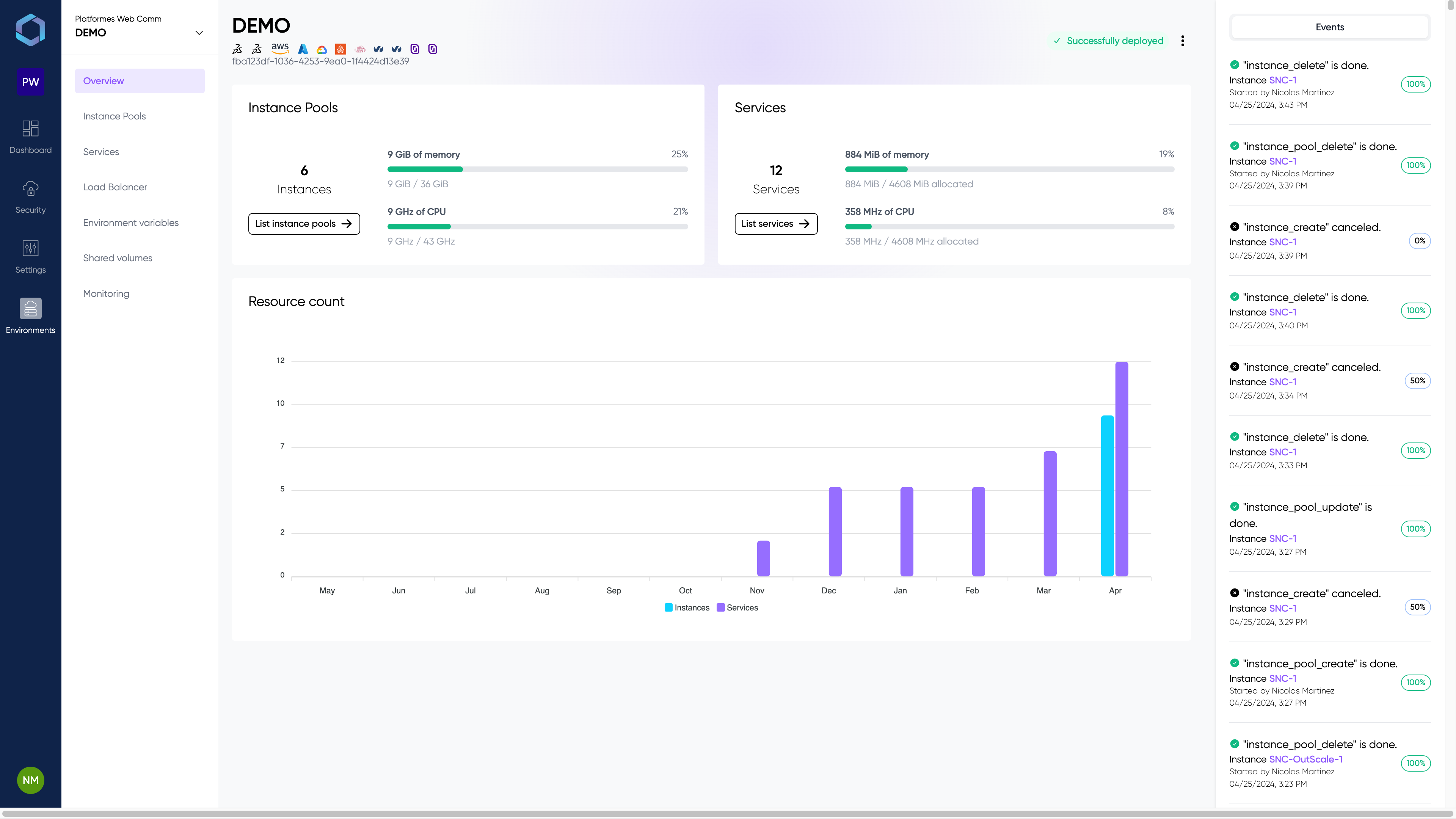Open the Settings sliders icon
1456x819 pixels.
(x=30, y=249)
